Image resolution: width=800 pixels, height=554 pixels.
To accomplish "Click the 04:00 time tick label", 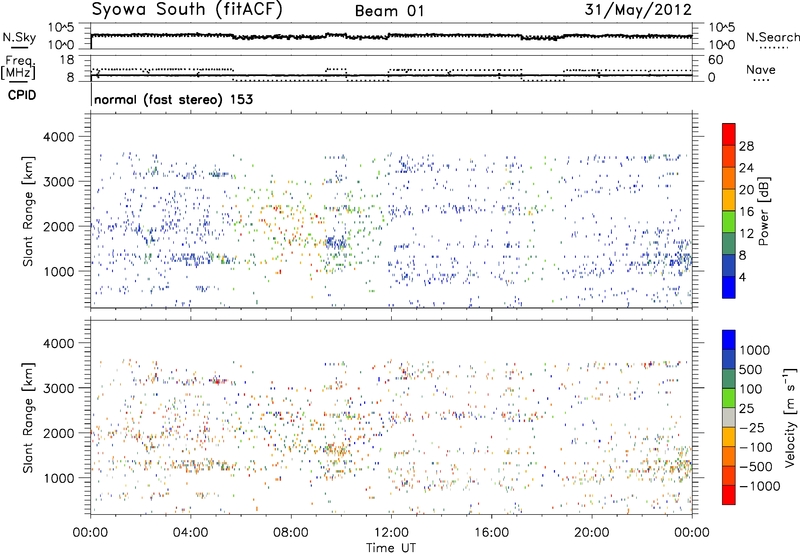I will (x=190, y=533).
